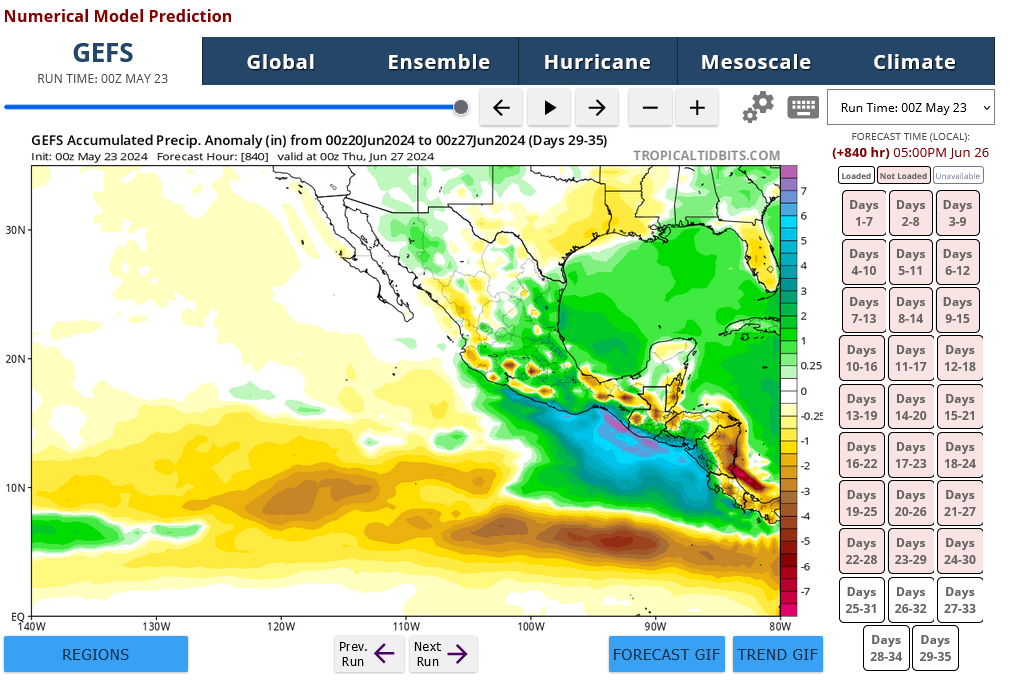The width and height of the screenshot is (1010, 687).
Task: Select forecast Days 12-18
Action: click(960, 359)
